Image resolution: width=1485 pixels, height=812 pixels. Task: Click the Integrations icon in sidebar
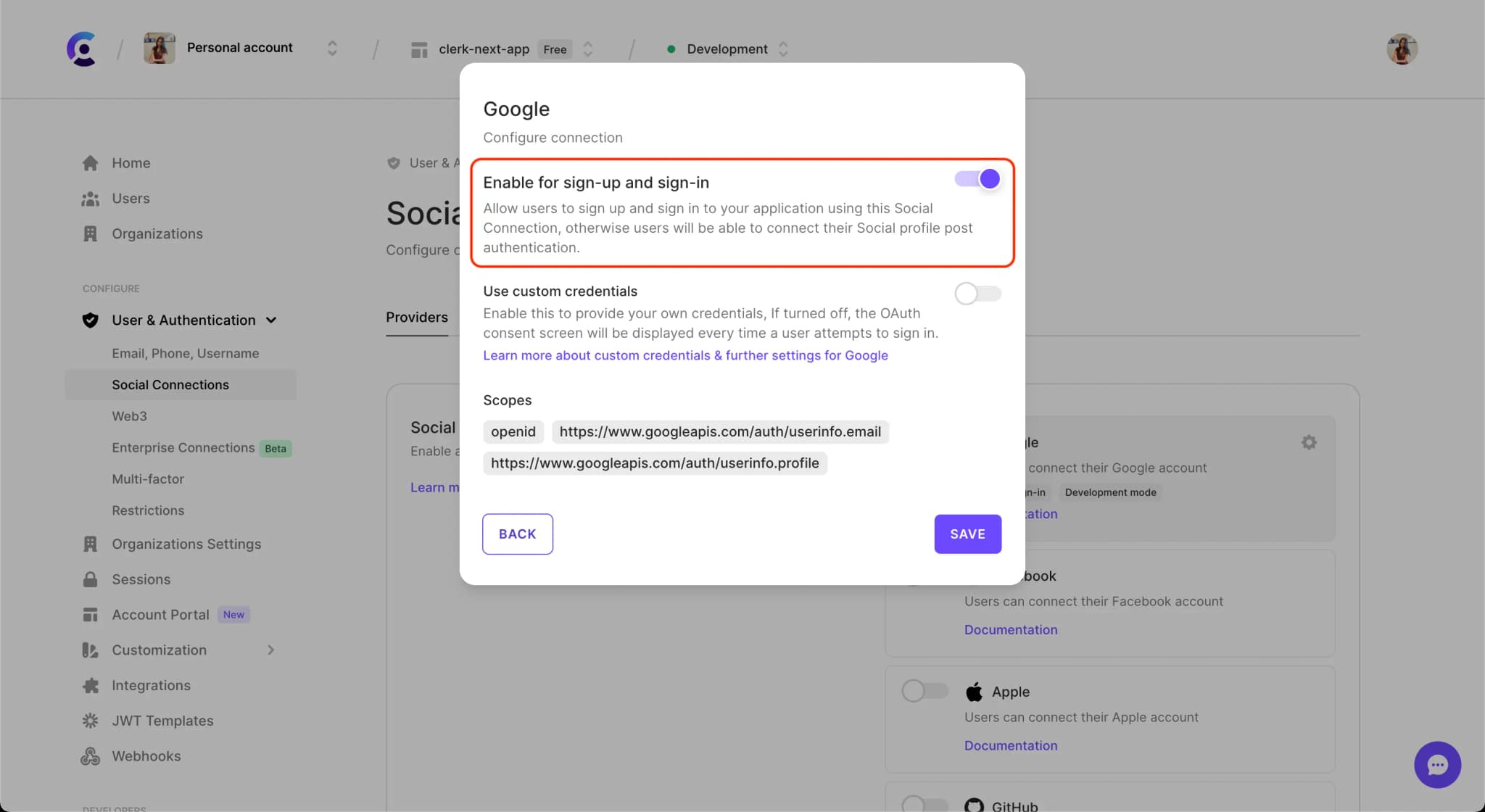tap(90, 686)
